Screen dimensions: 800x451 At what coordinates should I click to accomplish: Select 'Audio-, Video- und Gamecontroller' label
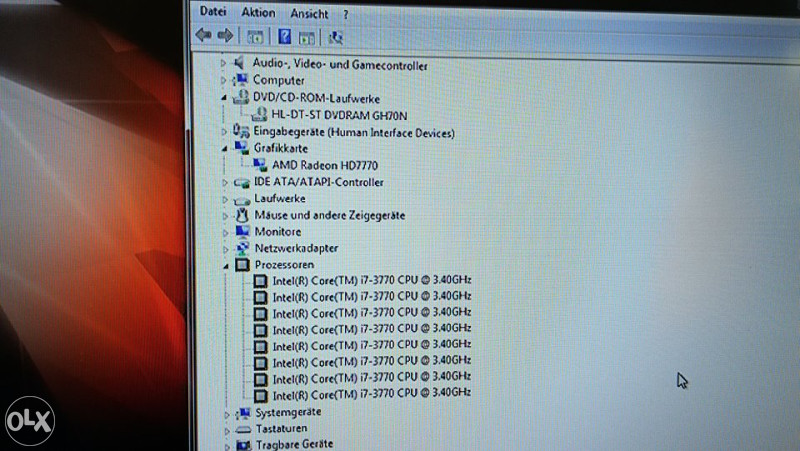pos(340,65)
